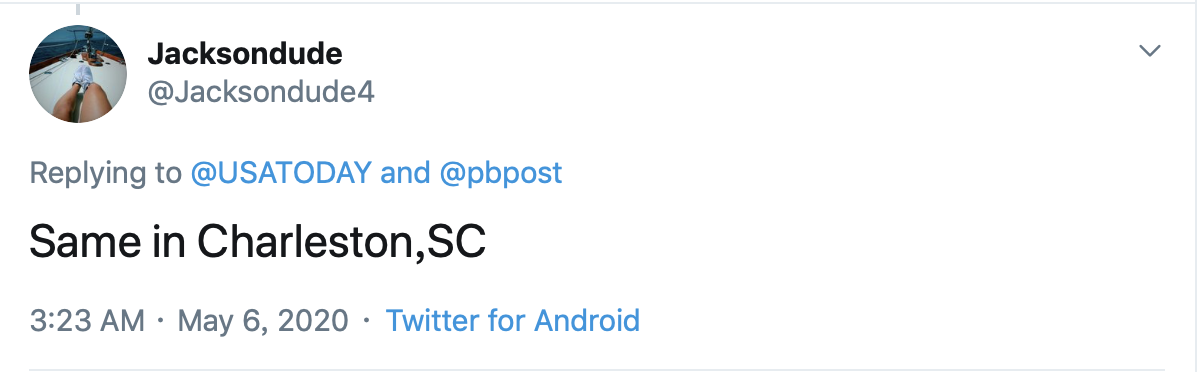Click the Twitter for Android source link
Viewport: 1200px width, 372px height.
(x=512, y=321)
